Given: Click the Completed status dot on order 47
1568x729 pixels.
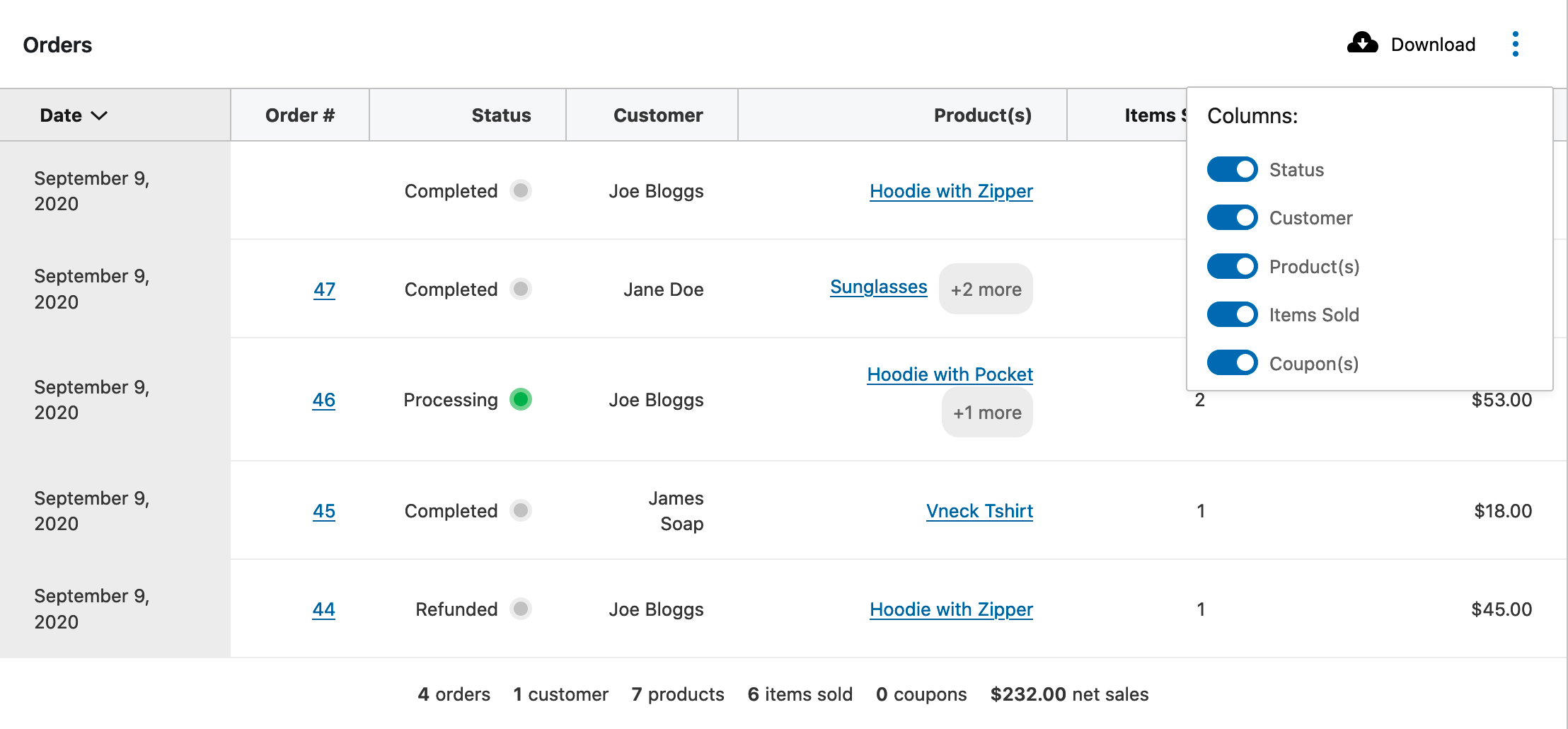Looking at the screenshot, I should point(521,289).
